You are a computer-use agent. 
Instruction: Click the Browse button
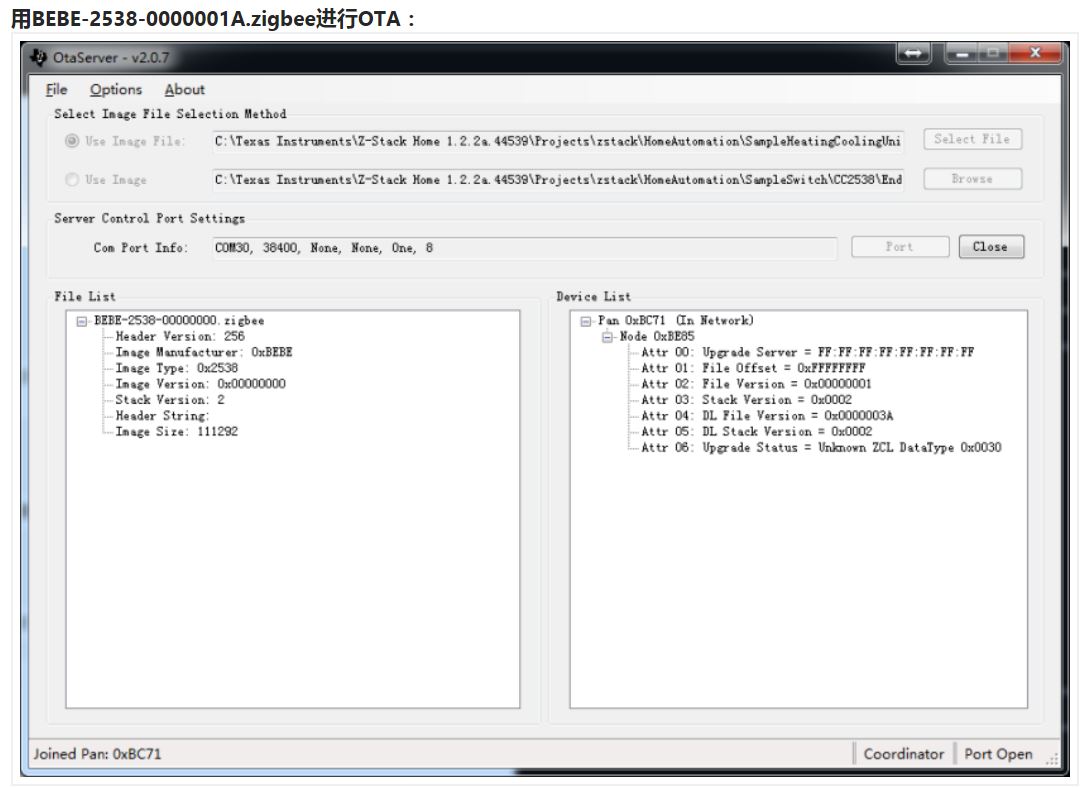point(972,179)
